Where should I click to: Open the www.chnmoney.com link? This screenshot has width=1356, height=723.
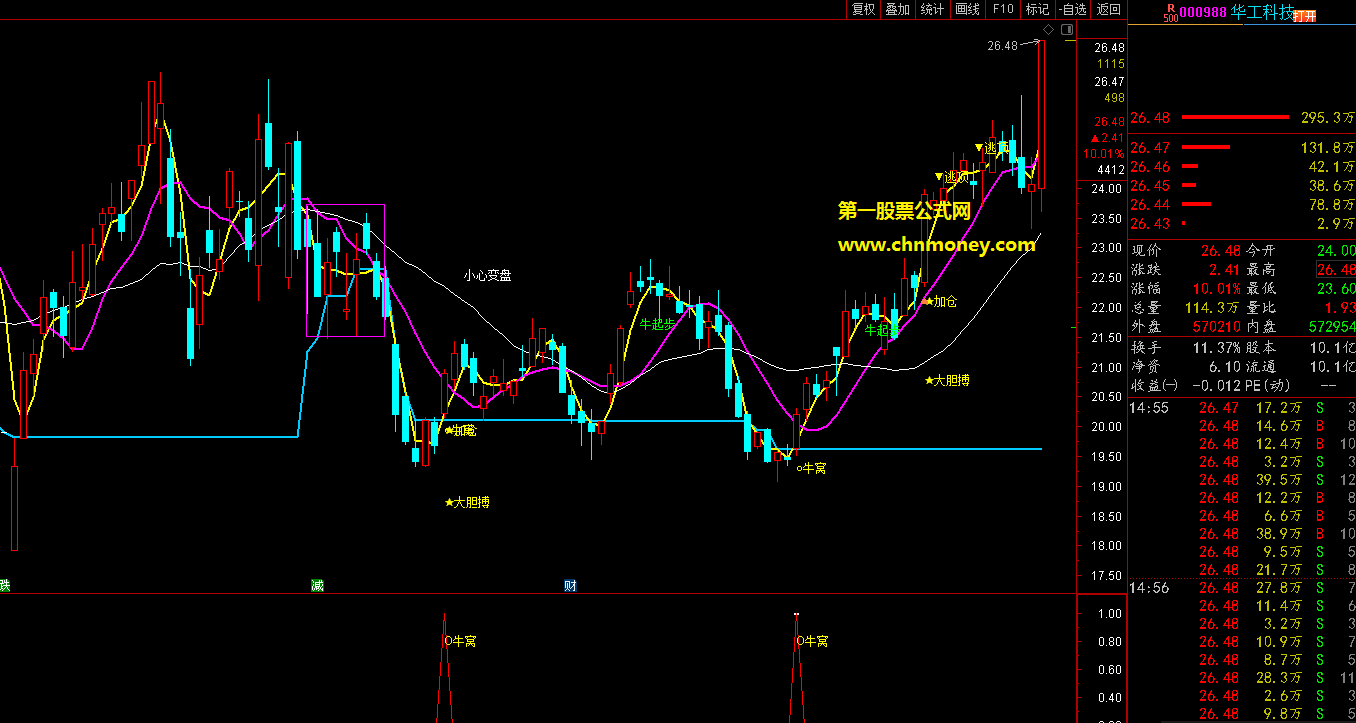936,245
